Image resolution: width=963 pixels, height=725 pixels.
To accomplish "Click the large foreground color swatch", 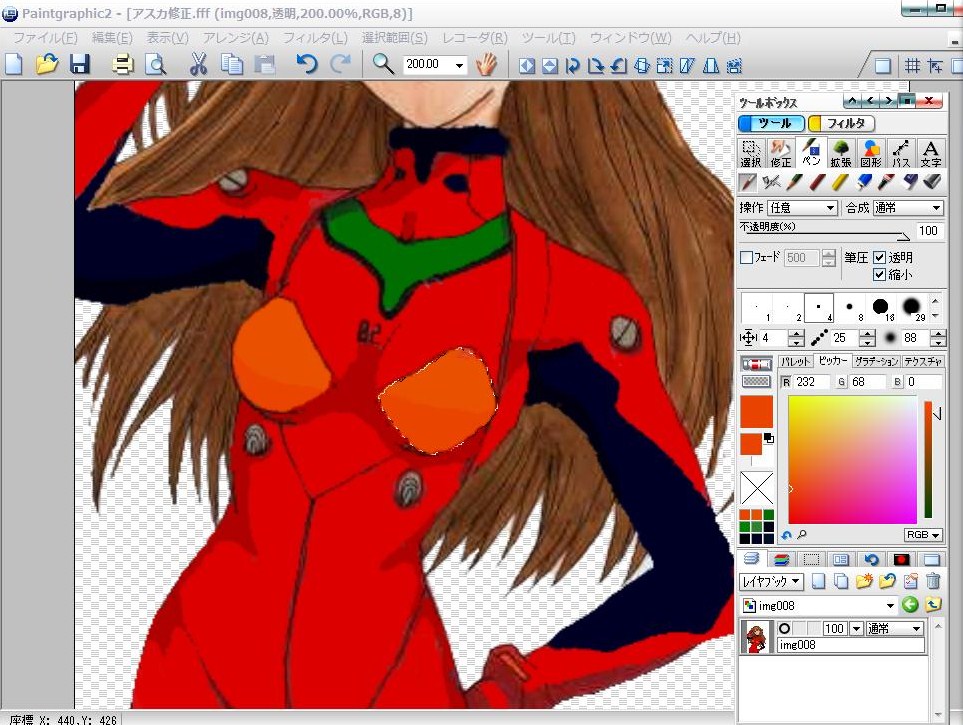I will point(756,412).
